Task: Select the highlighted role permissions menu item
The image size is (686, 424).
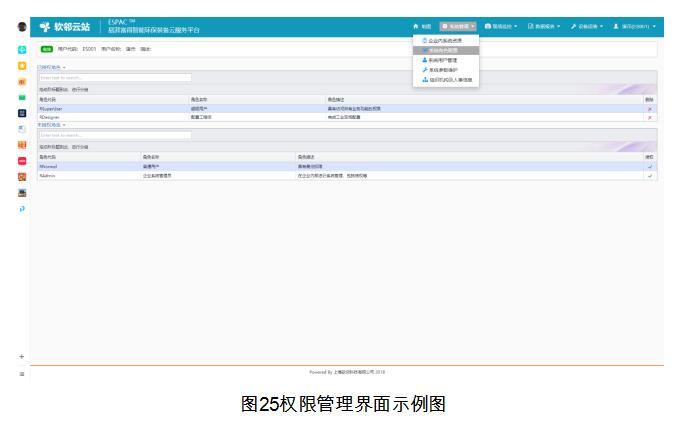Action: 446,50
